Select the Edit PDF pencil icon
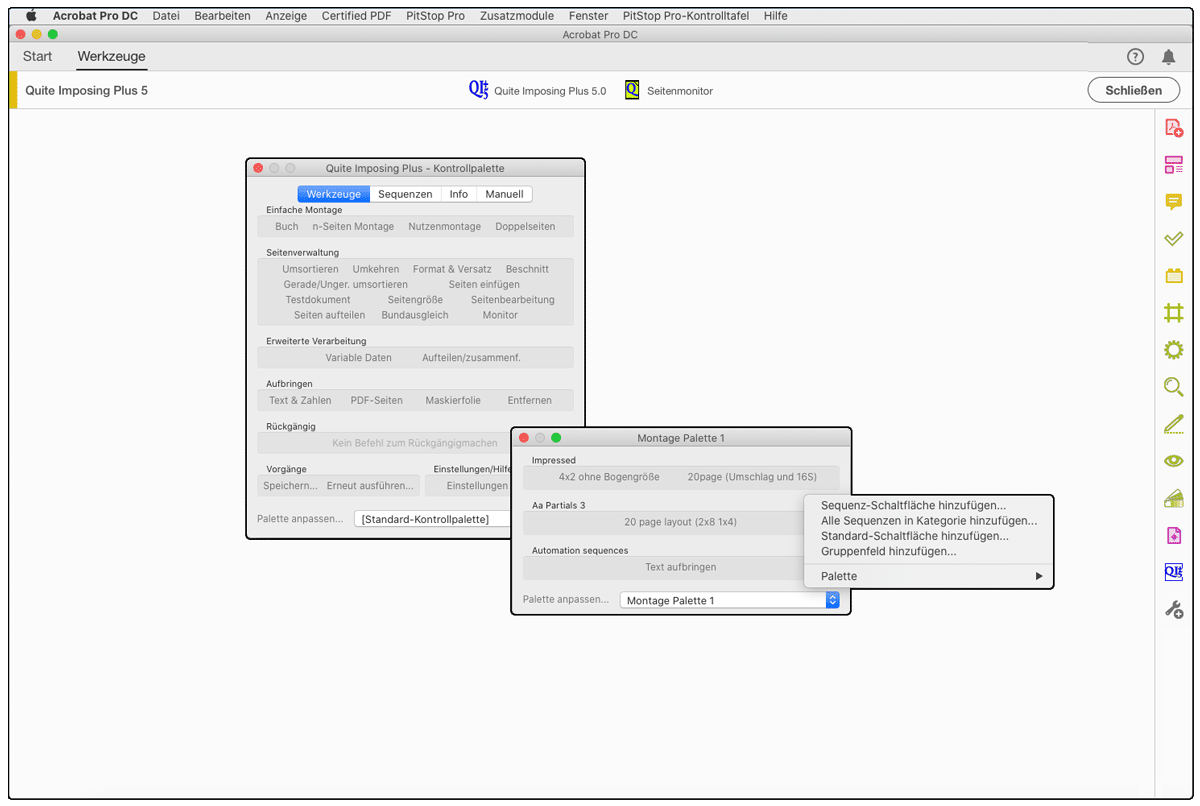Screen dimensions: 1200x806 coord(1172,424)
